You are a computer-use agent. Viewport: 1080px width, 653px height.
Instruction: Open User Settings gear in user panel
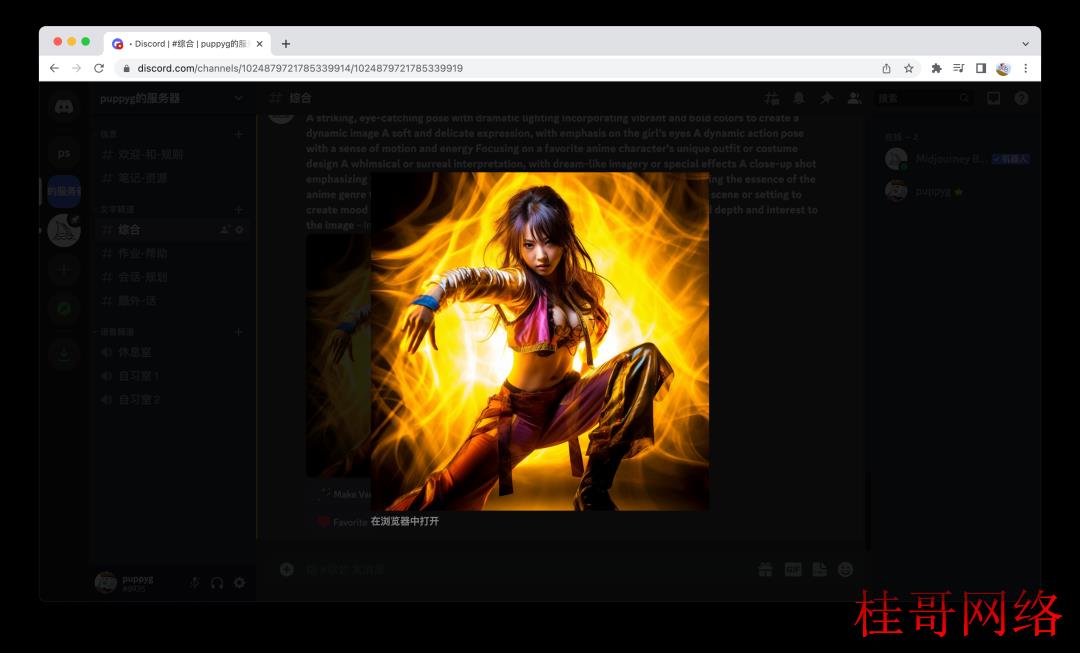(239, 583)
